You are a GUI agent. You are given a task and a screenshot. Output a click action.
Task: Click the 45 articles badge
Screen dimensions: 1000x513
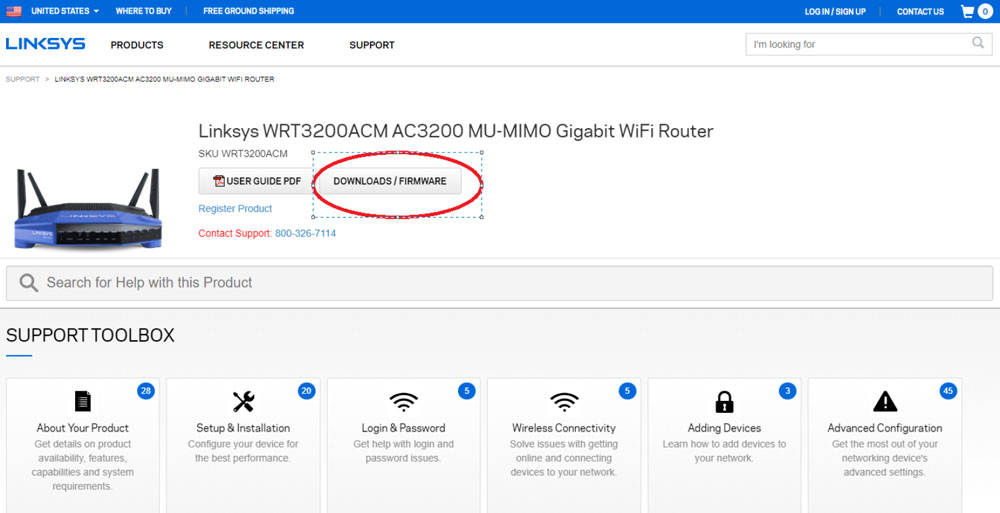coord(948,391)
